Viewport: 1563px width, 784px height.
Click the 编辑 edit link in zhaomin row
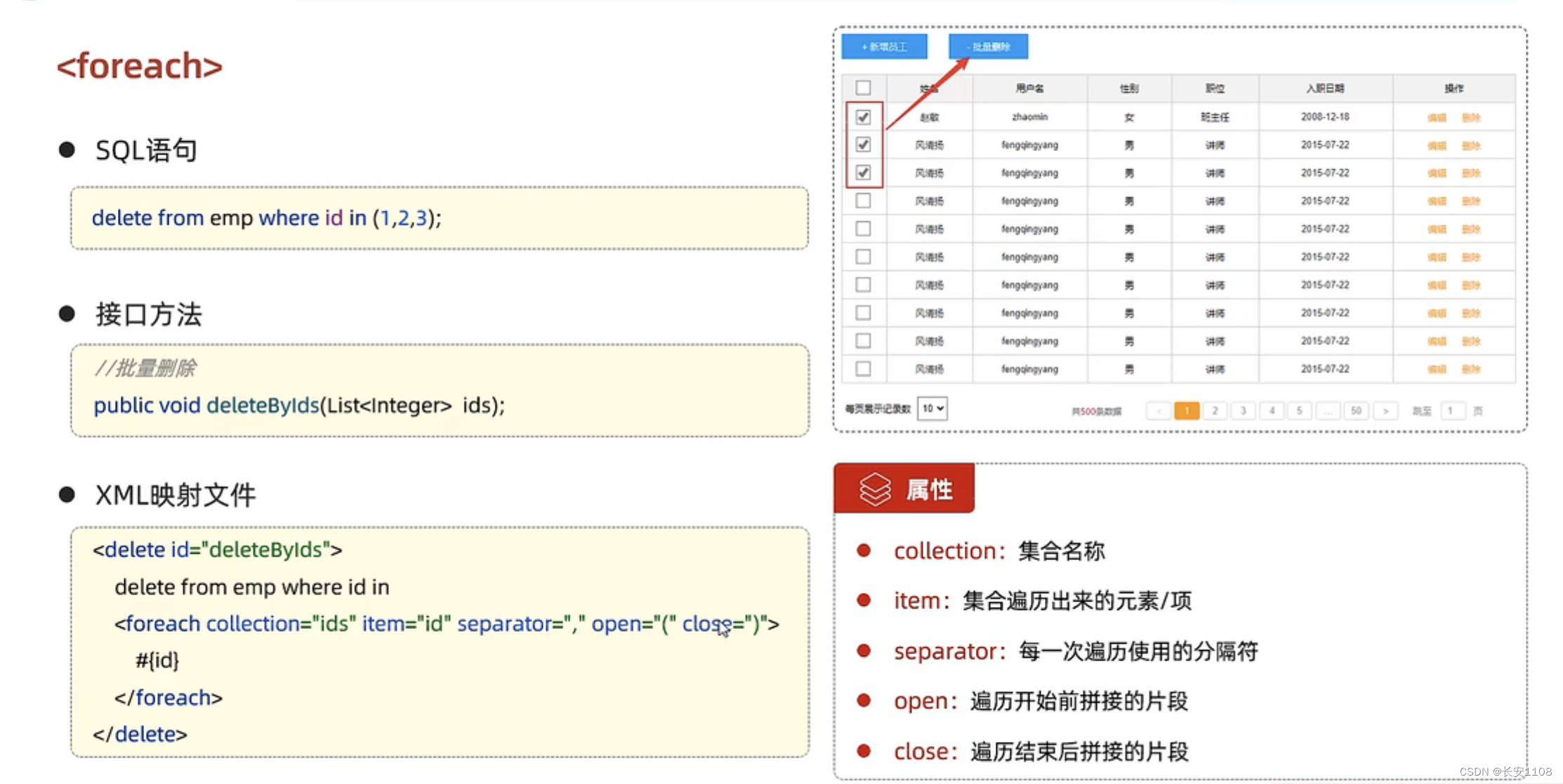pyautogui.click(x=1437, y=117)
